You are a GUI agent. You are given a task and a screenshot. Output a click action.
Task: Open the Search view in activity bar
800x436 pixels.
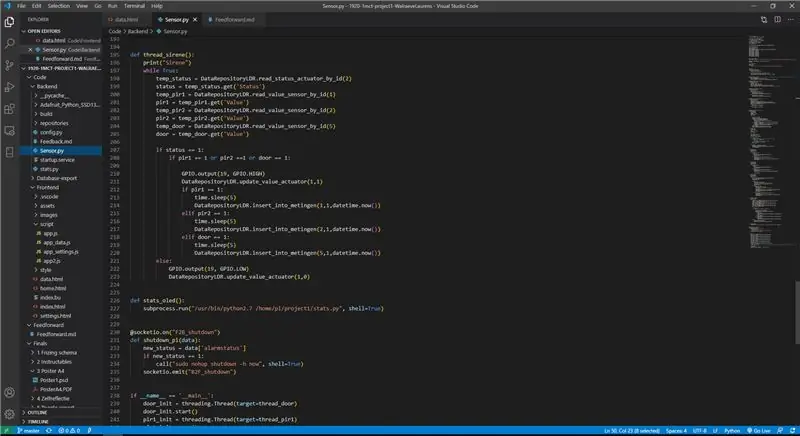[9, 43]
